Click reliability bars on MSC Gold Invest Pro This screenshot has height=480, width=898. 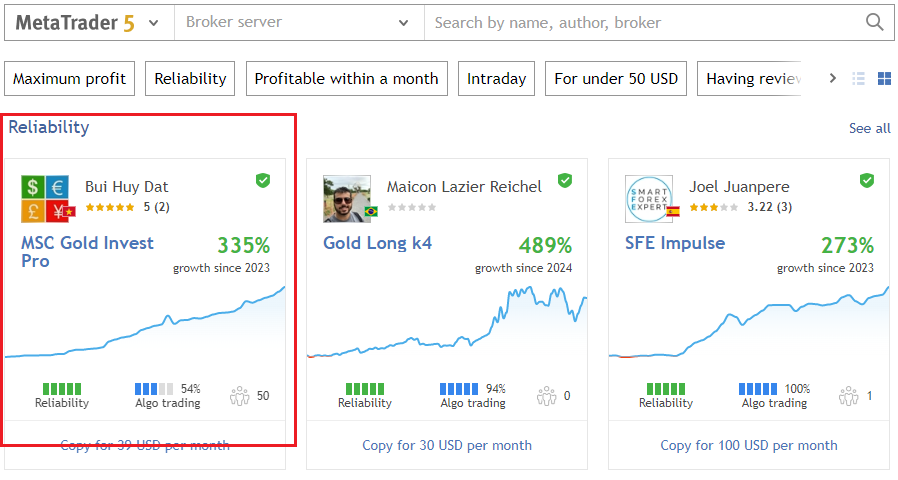[62, 389]
